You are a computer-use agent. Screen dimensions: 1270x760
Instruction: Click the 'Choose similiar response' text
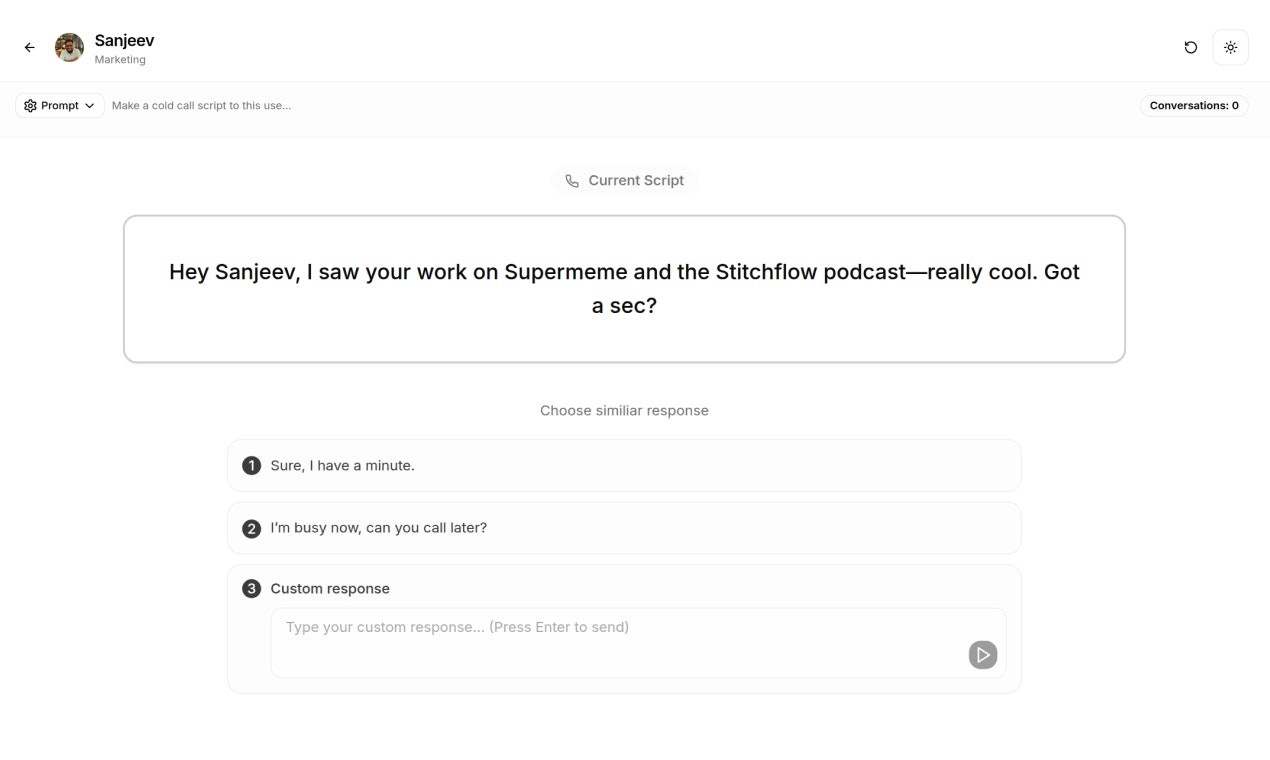coord(624,410)
